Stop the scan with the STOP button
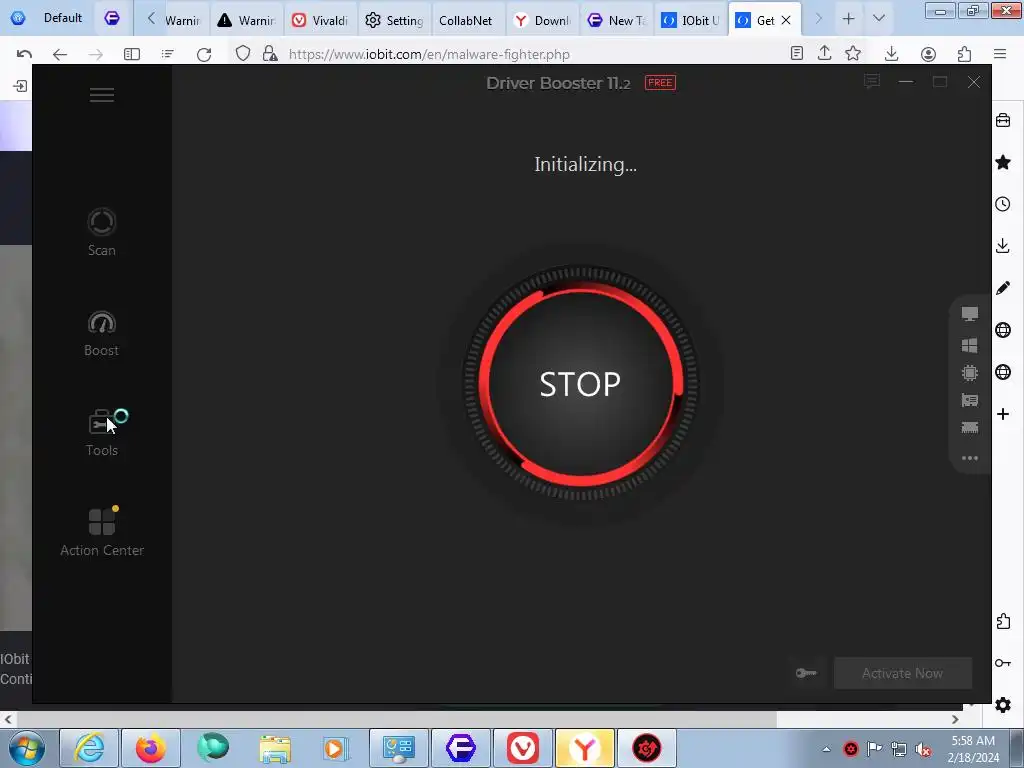 580,384
